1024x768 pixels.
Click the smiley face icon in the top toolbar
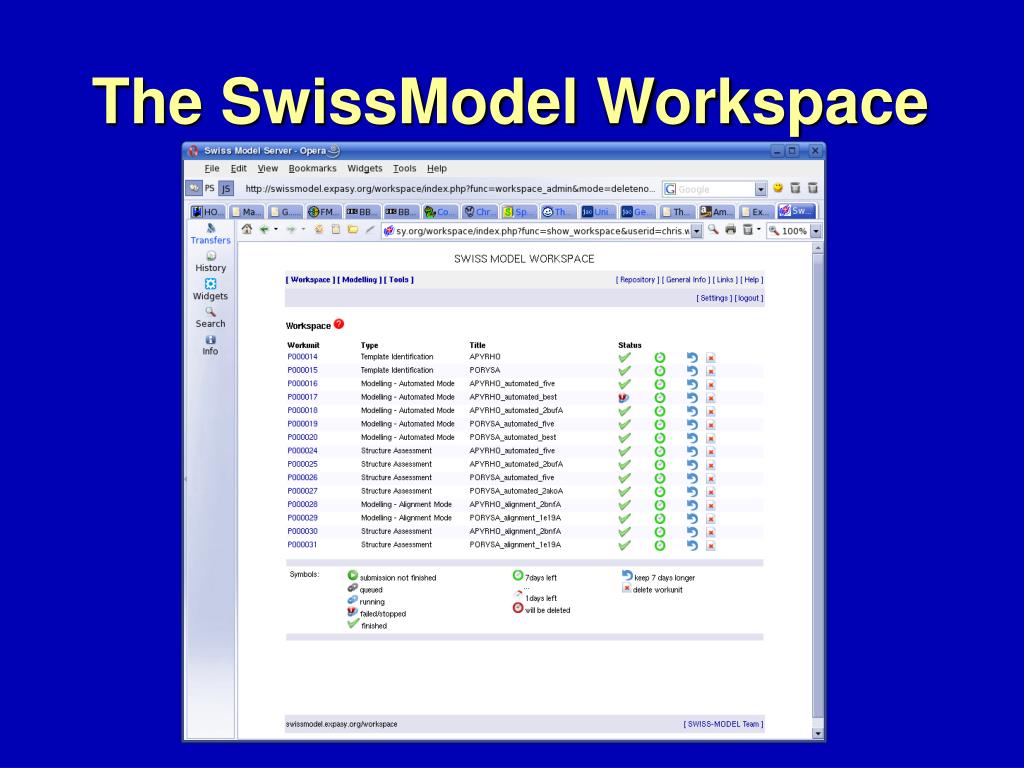[x=778, y=188]
